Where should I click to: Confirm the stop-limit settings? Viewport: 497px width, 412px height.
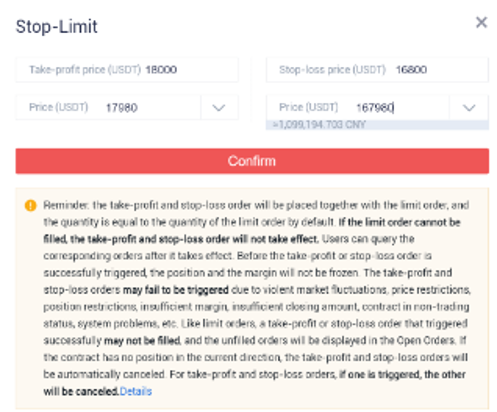pos(252,161)
